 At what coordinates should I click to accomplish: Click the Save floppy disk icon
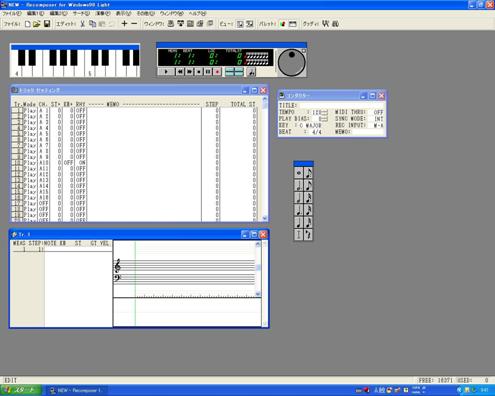click(47, 24)
